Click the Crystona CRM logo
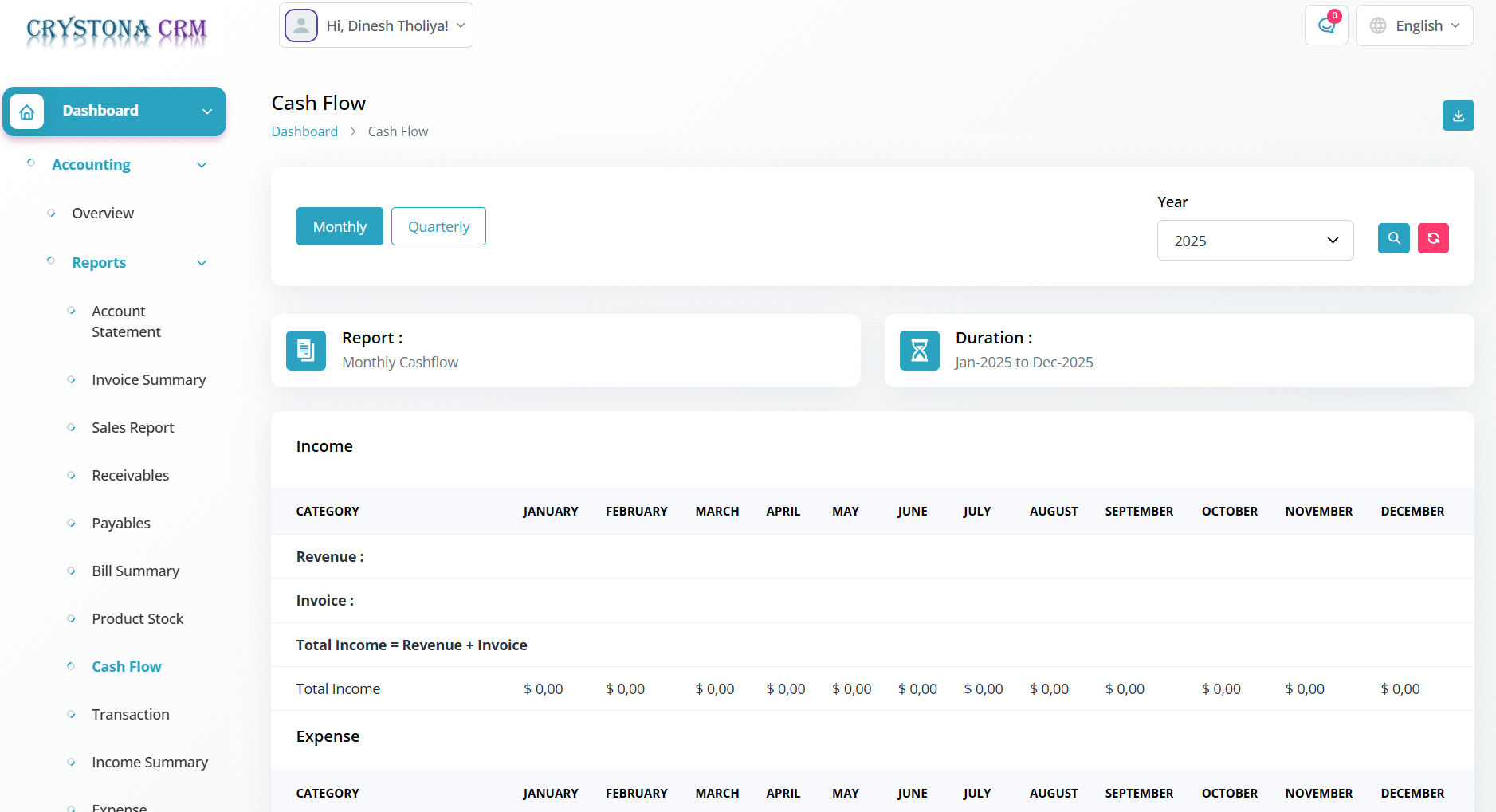This screenshot has height=812, width=1496. pos(116,30)
